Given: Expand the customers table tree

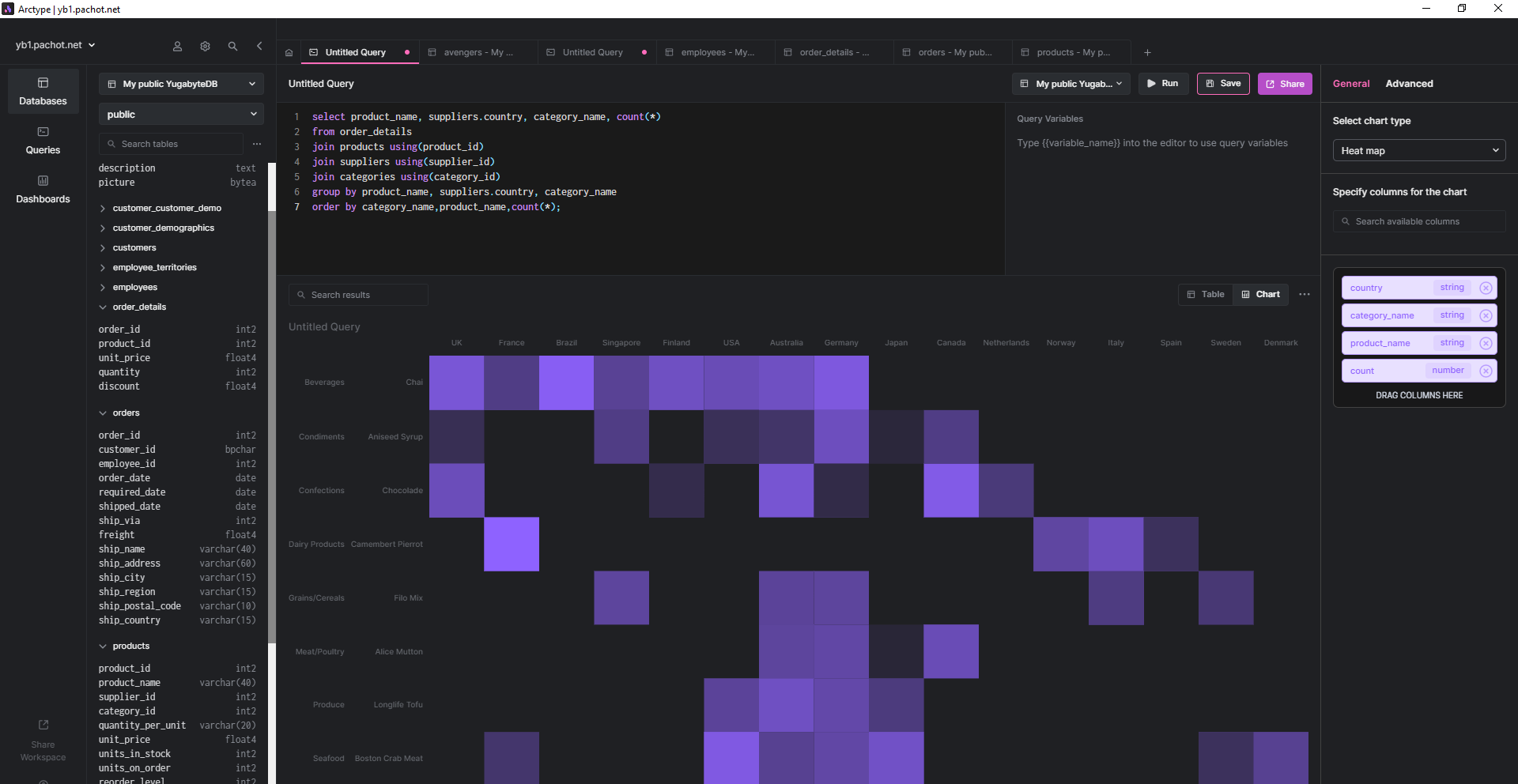Looking at the screenshot, I should (x=103, y=248).
